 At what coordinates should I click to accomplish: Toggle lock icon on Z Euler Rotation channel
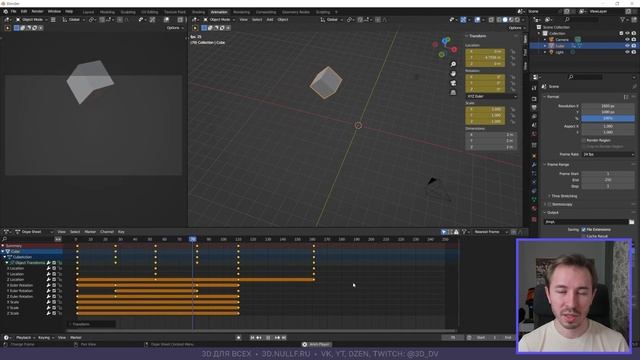(x=60, y=297)
